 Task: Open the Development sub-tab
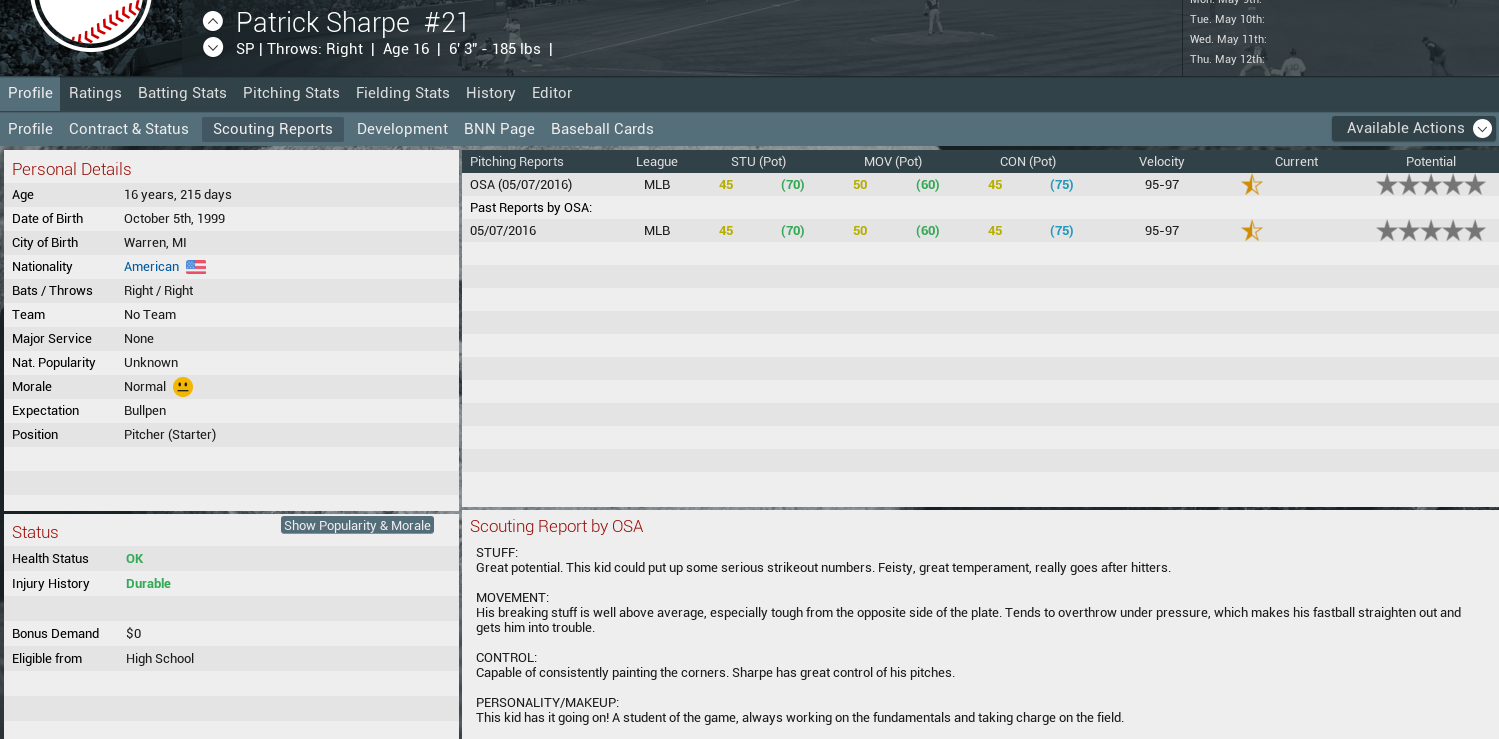[x=402, y=129]
